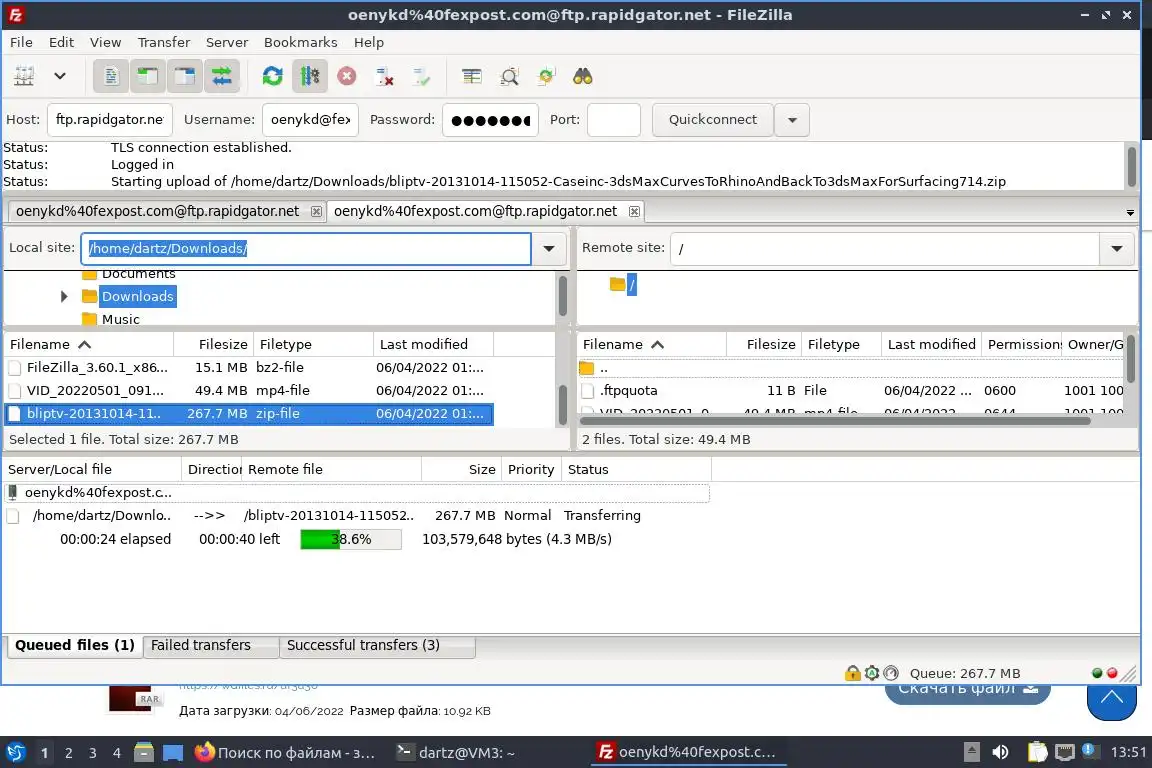Open the File menu
Screen dimensions: 1152x768
[21, 43]
